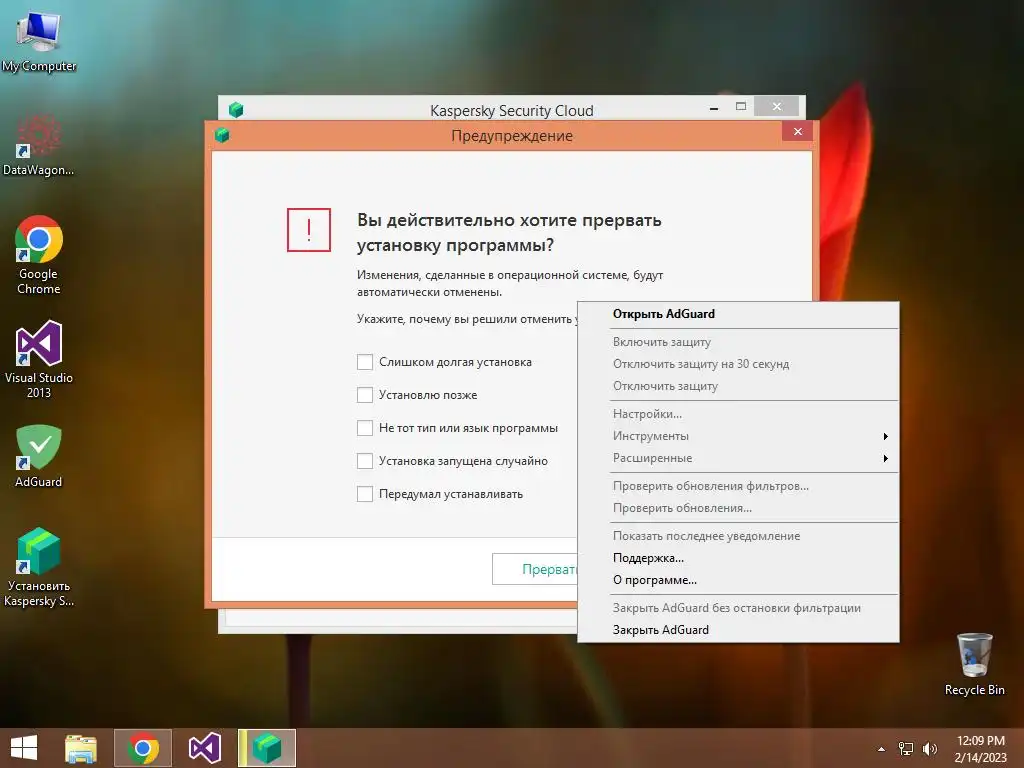1024x768 pixels.
Task: Show hidden tray icons arrow
Action: point(882,749)
